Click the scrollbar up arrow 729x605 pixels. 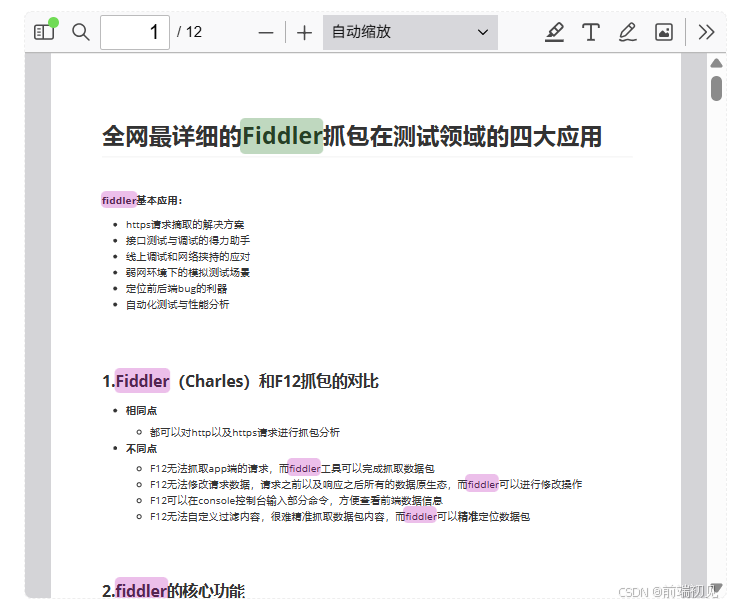(x=716, y=63)
